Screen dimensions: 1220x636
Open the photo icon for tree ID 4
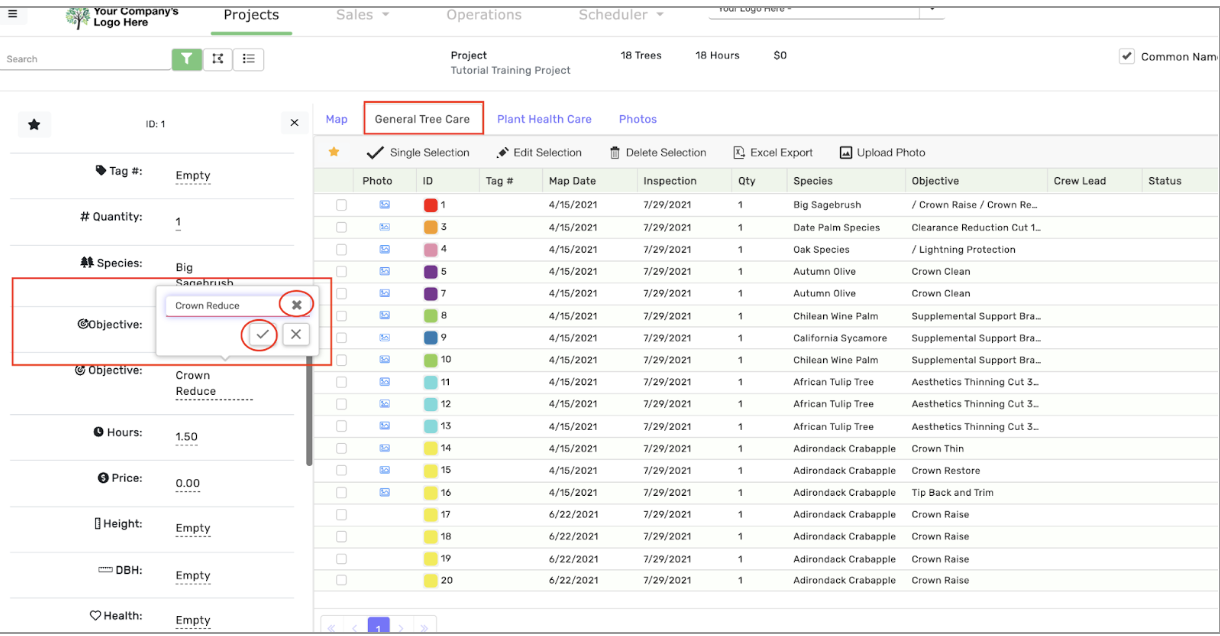(x=385, y=249)
